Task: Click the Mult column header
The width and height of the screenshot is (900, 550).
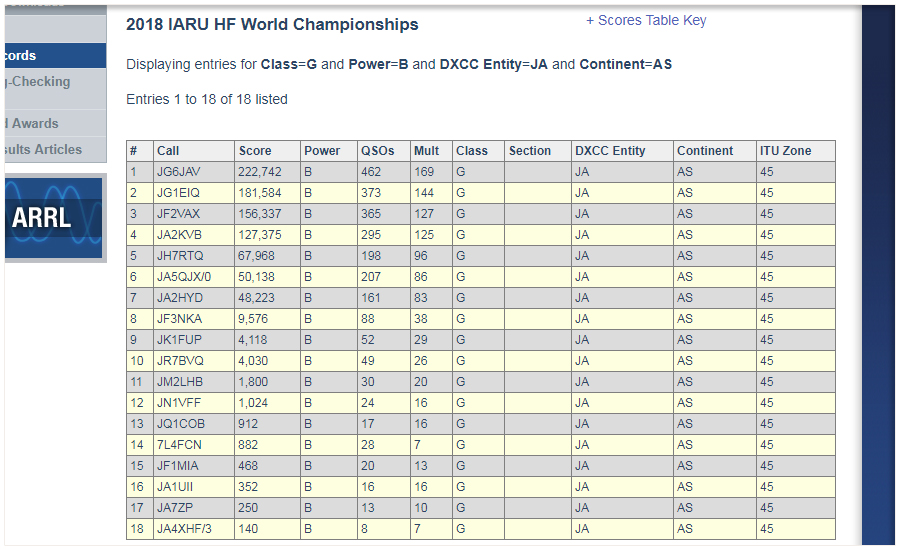Action: tap(426, 151)
